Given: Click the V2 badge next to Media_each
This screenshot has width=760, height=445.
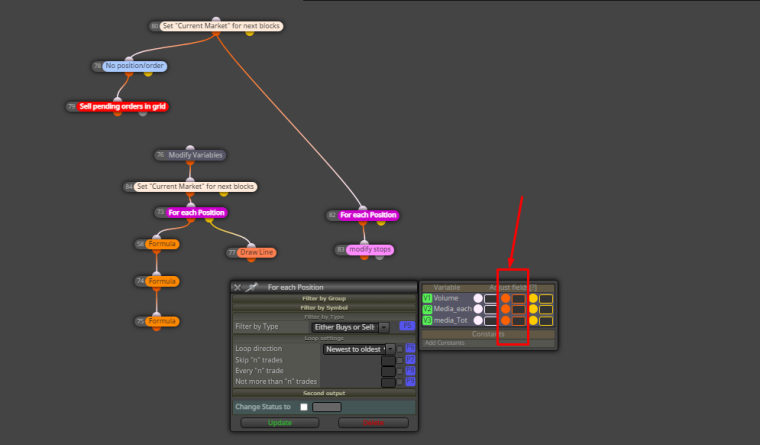Looking at the screenshot, I should coord(427,309).
